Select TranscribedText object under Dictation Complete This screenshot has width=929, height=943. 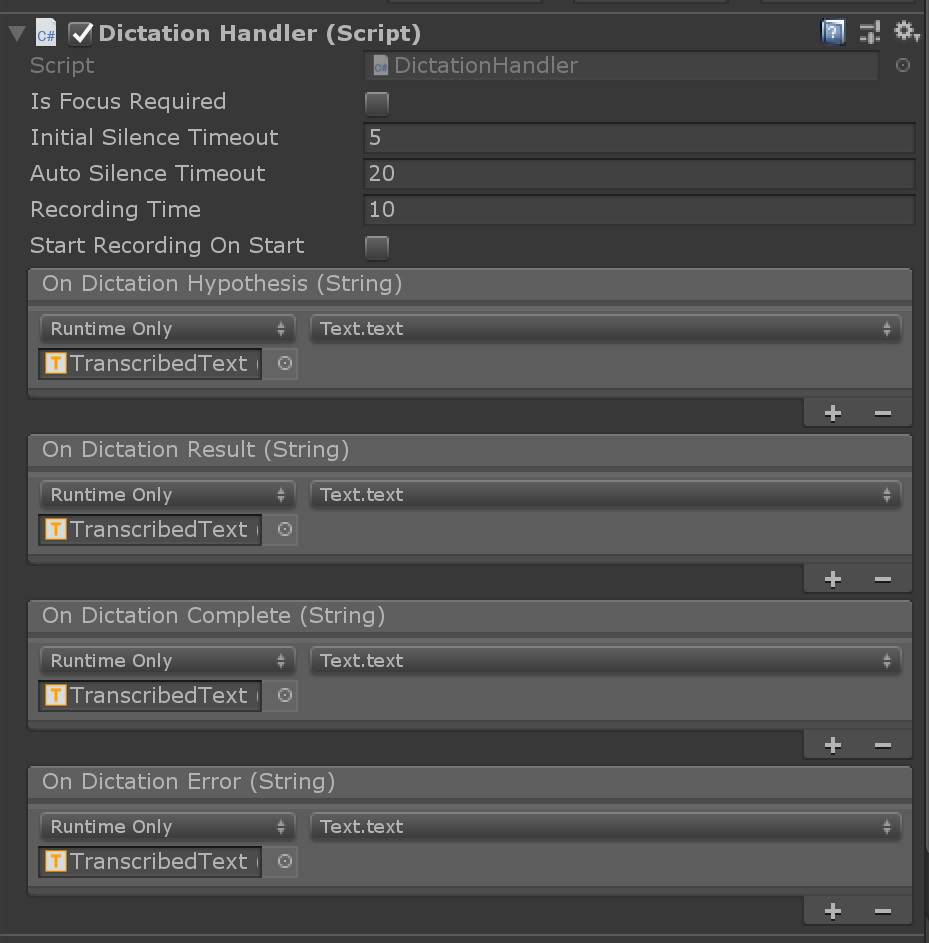[x=150, y=696]
